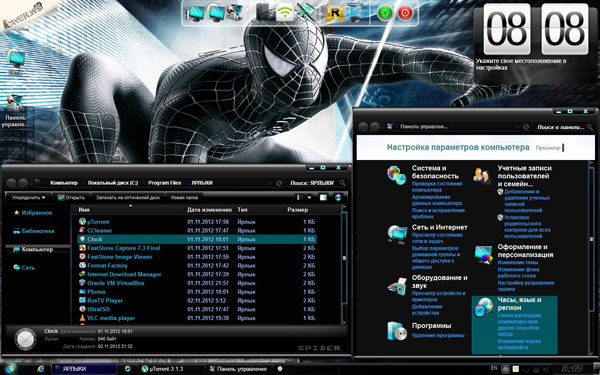Viewport: 600px width, 375px height.
Task: Click the Program Files breadcrumb
Action: pos(165,183)
